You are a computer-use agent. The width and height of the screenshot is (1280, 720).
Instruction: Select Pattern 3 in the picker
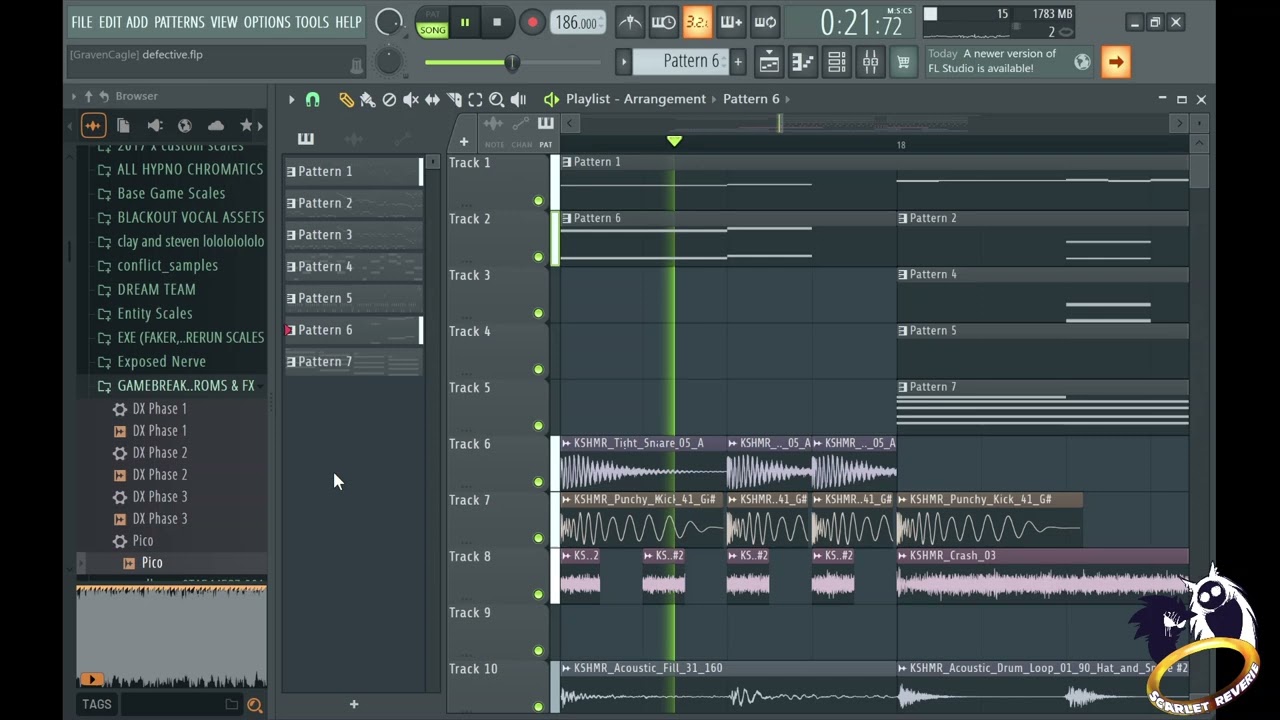[x=353, y=235]
